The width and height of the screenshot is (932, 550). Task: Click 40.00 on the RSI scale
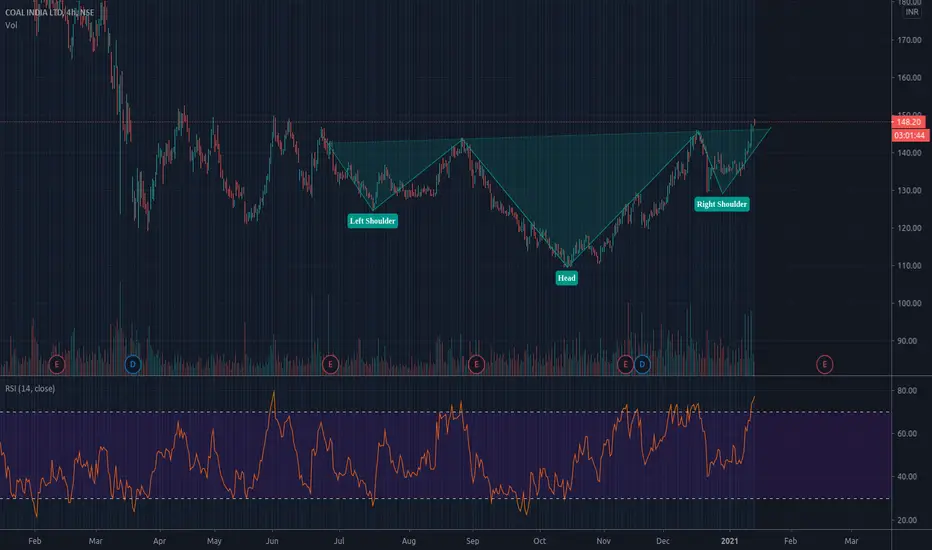coord(908,476)
